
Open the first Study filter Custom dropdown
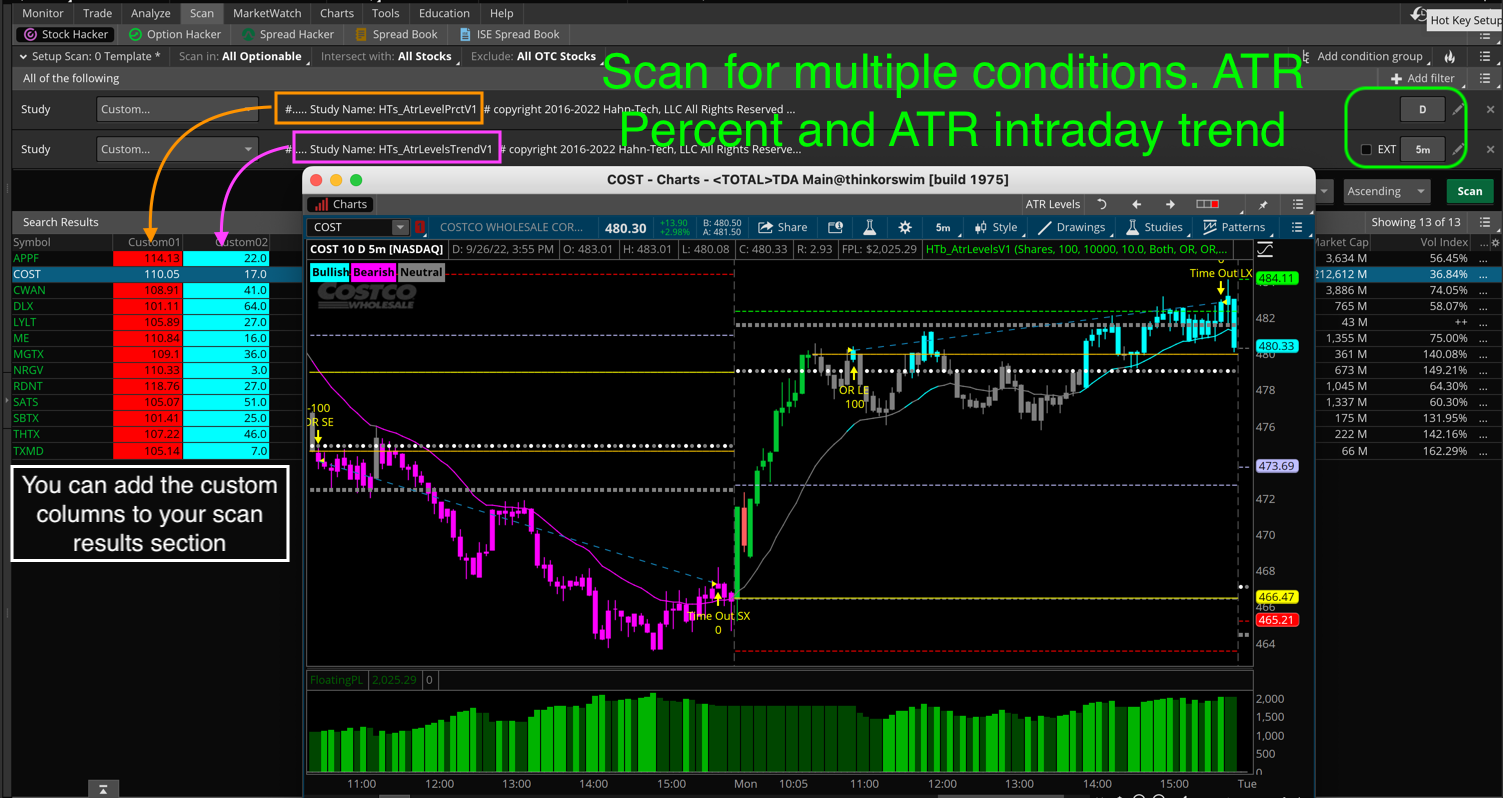177,109
